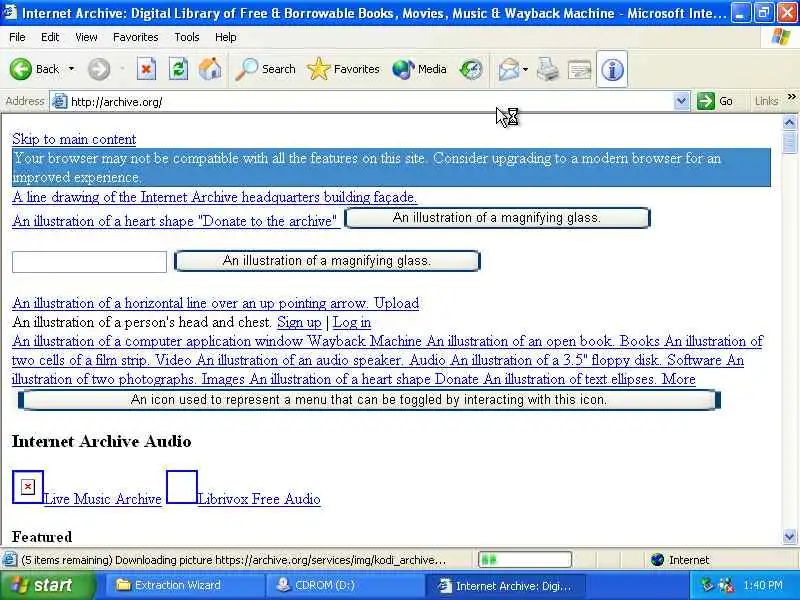Toggle the menu icon button
The image size is (800, 600).
click(x=369, y=399)
